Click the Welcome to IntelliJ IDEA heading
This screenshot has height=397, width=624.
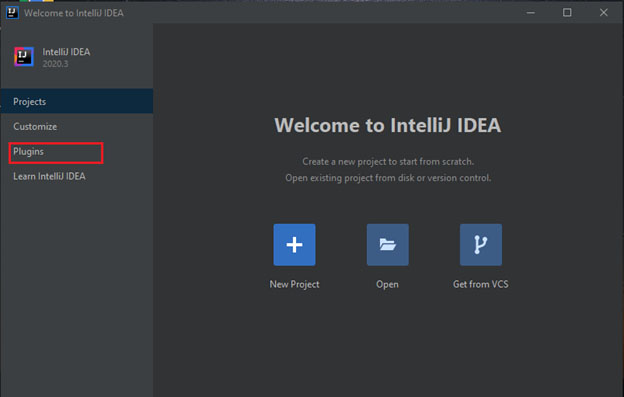(388, 125)
